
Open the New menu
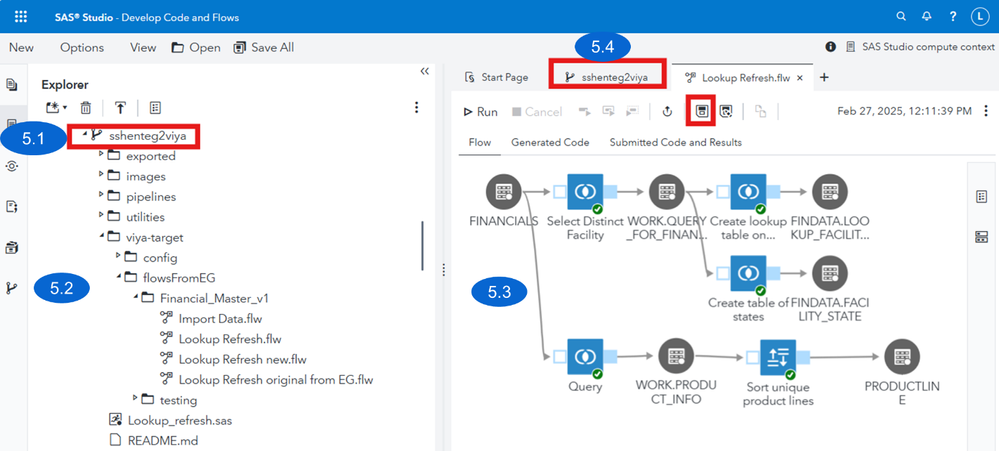22,48
